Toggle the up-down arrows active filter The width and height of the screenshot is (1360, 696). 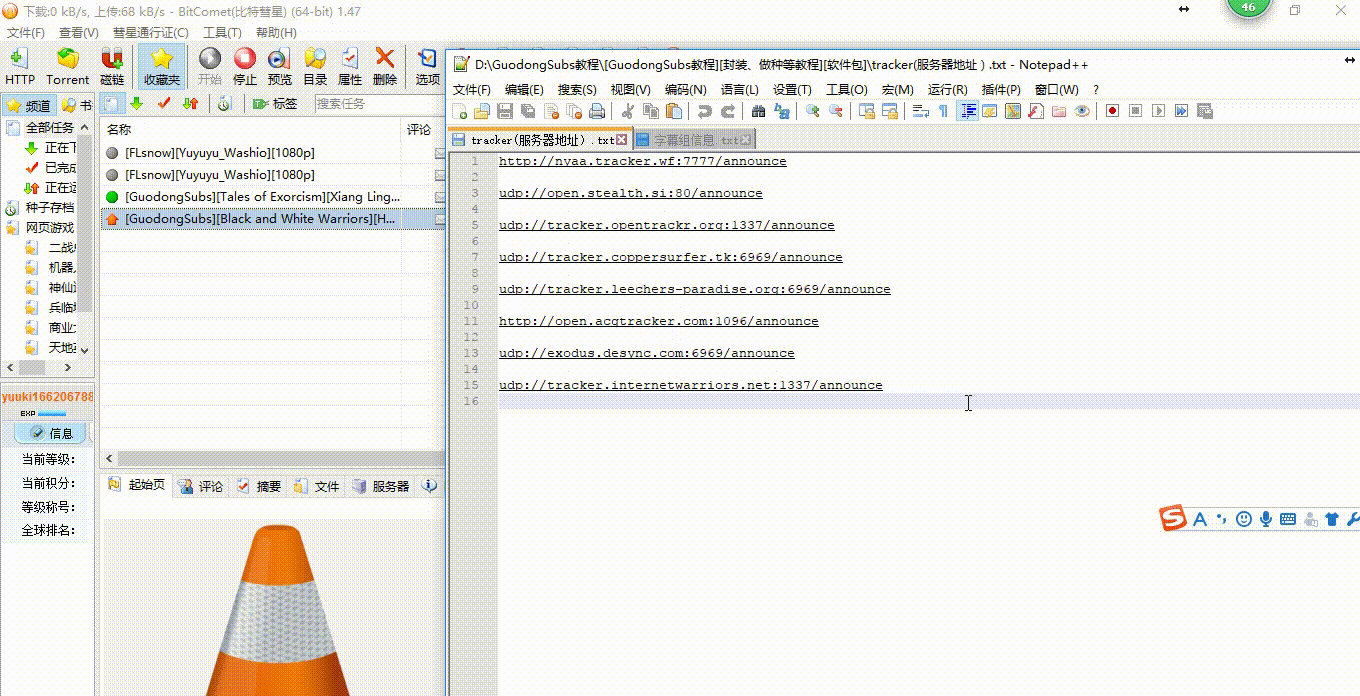point(190,104)
